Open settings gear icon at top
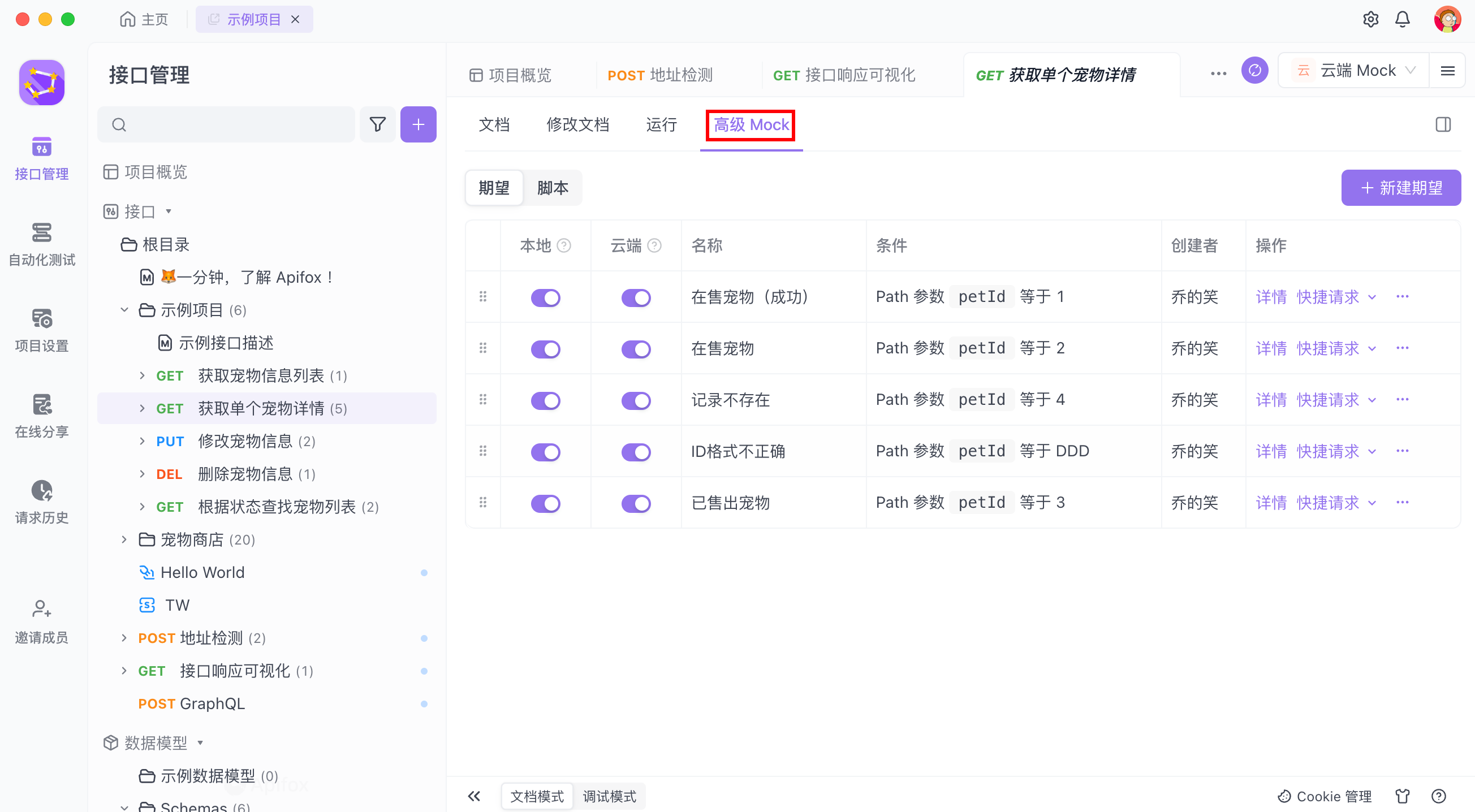 [x=1370, y=19]
